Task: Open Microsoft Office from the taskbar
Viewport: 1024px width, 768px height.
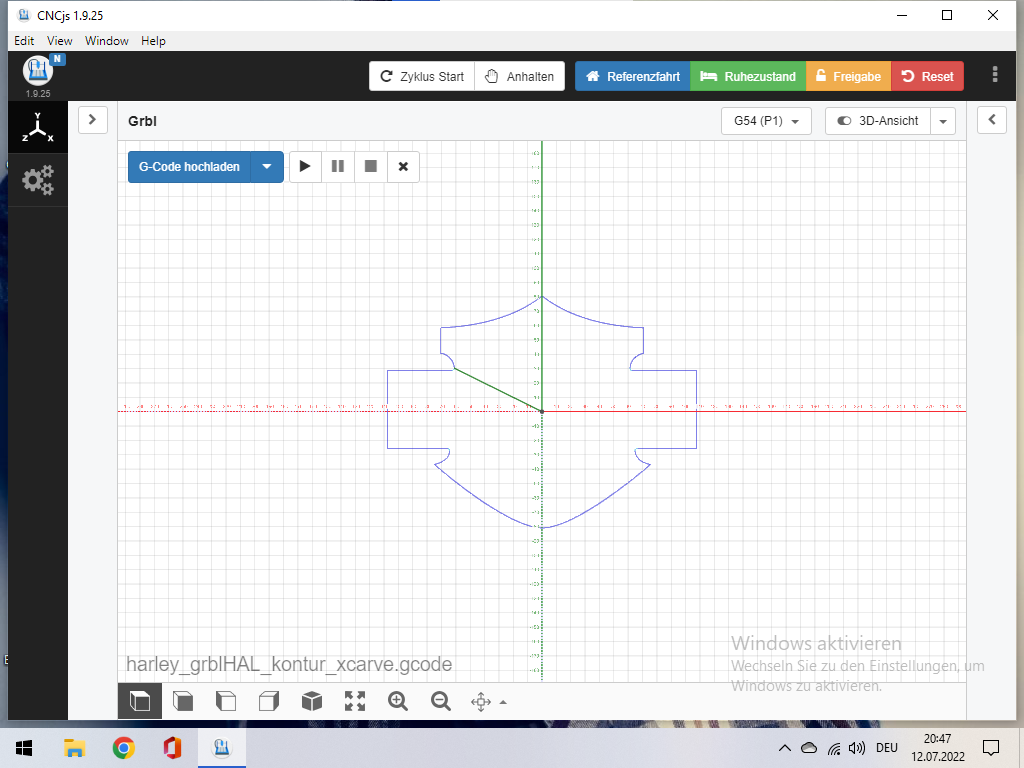Action: coord(172,748)
